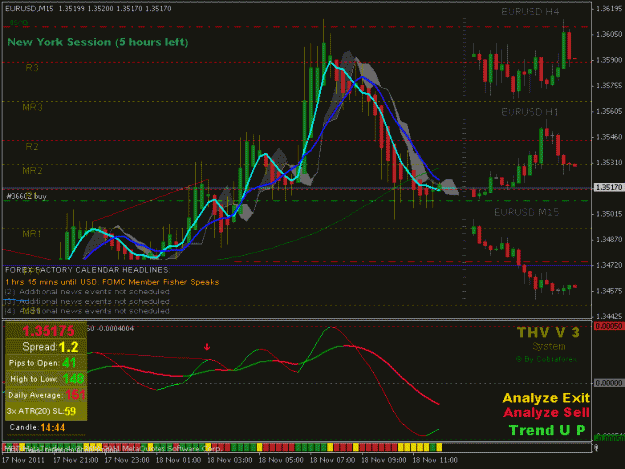
Task: Click the 1.35015 price axis value
Action: (x=609, y=214)
